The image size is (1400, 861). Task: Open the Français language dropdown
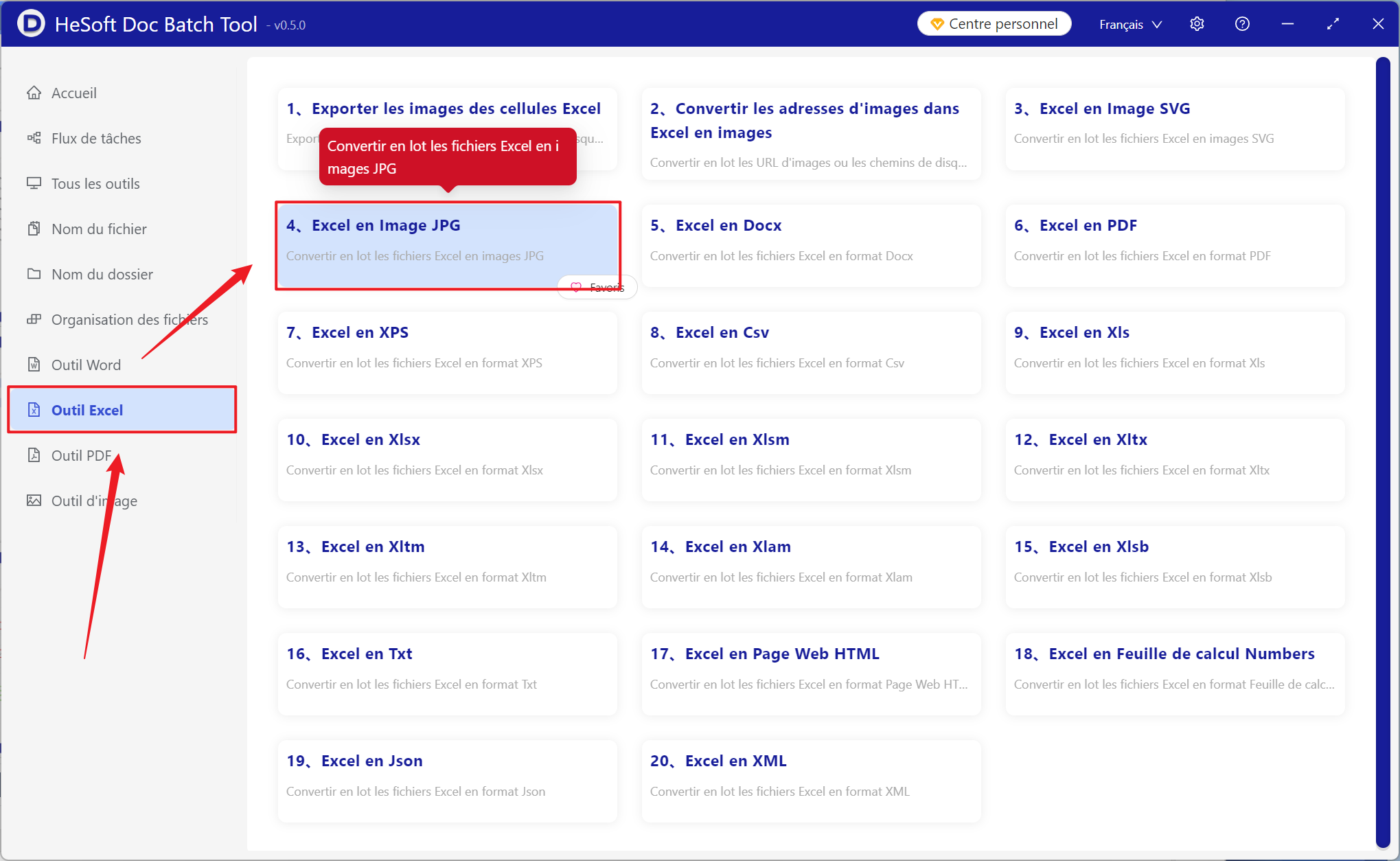coord(1130,24)
